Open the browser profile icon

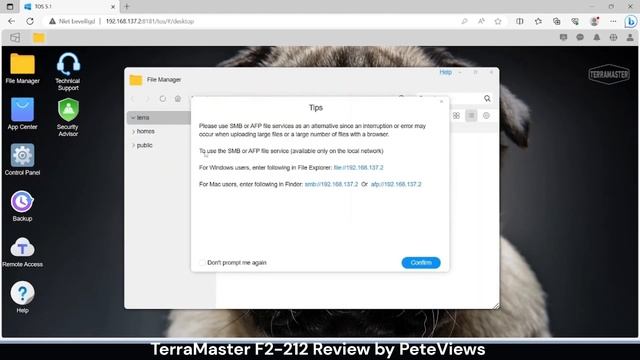pyautogui.click(x=594, y=21)
